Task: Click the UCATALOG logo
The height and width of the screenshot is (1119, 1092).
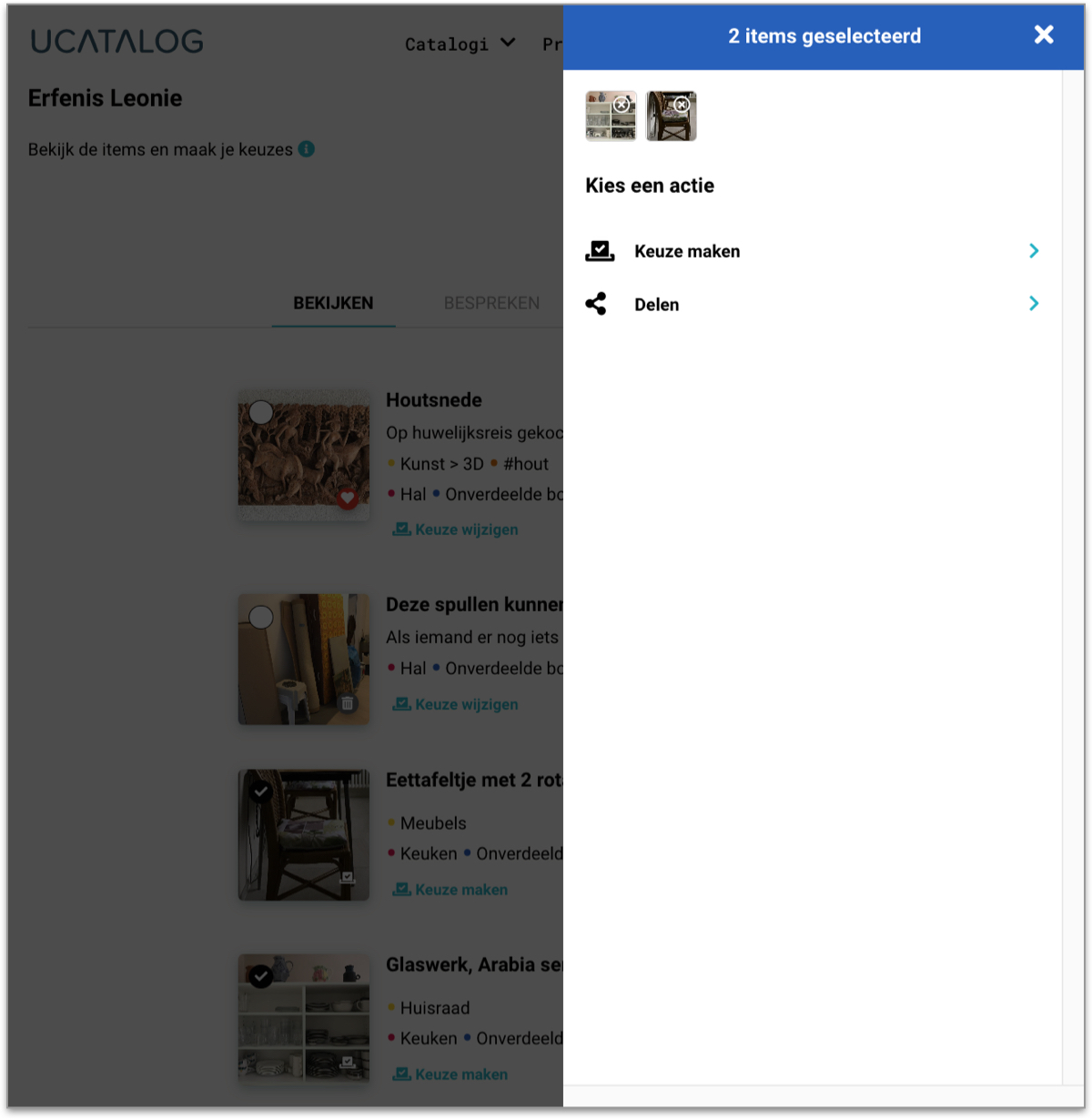Action: coord(116,41)
